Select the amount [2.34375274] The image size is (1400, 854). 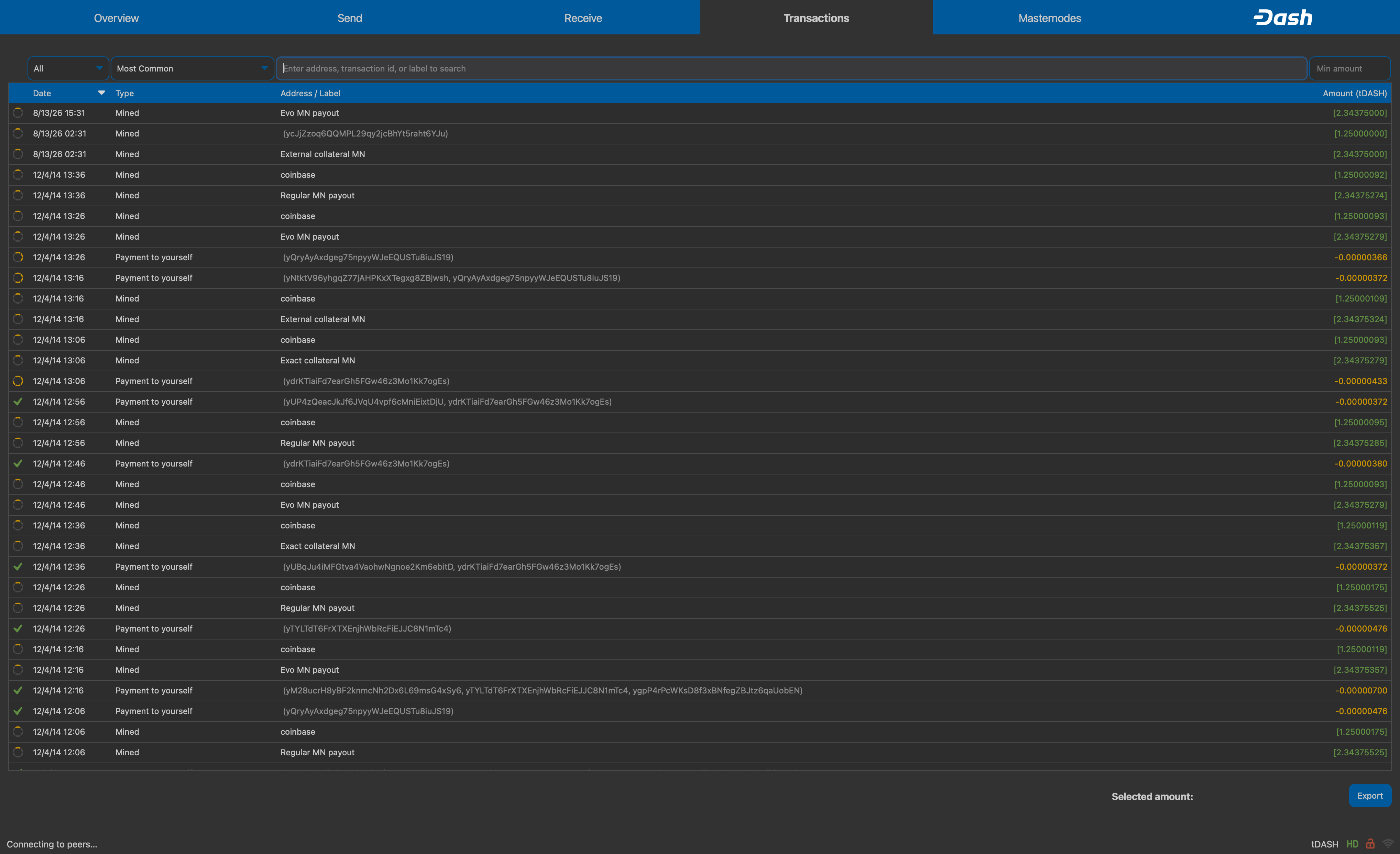[x=1360, y=196]
